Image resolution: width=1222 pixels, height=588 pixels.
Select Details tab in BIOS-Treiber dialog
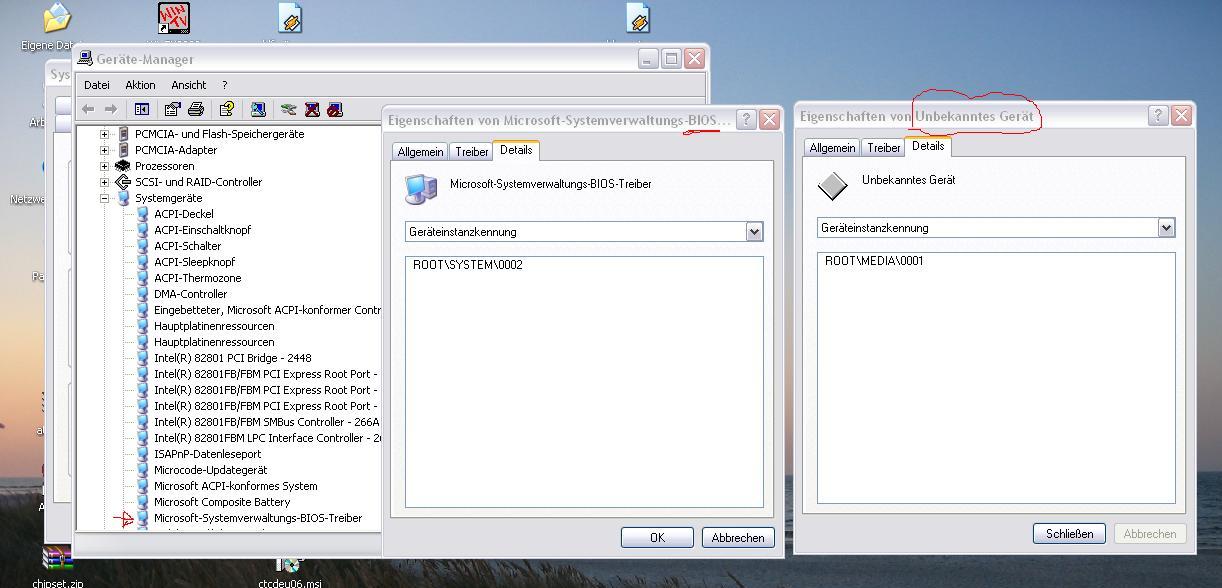click(x=516, y=150)
